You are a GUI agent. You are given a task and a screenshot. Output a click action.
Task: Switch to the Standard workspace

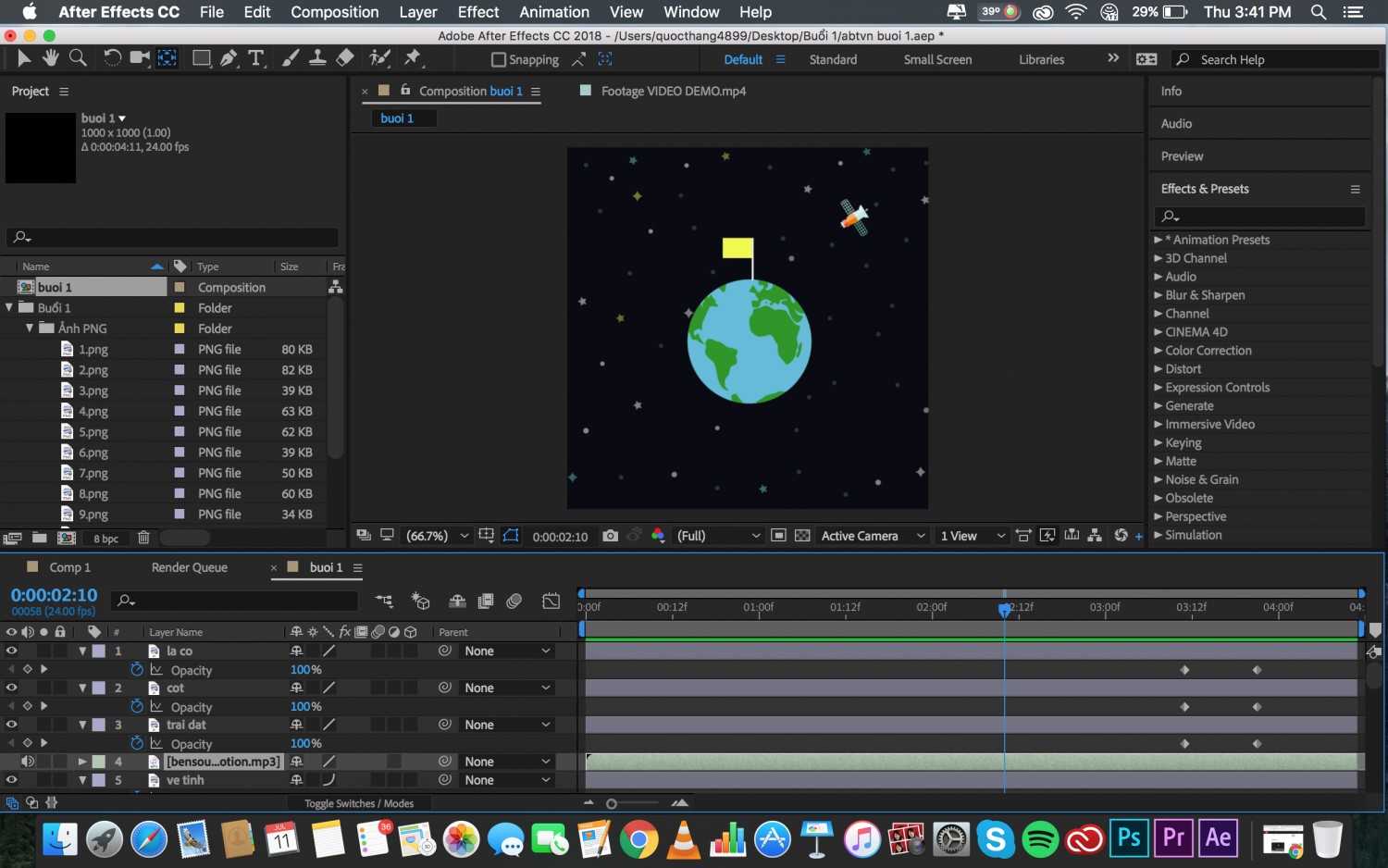pos(833,59)
